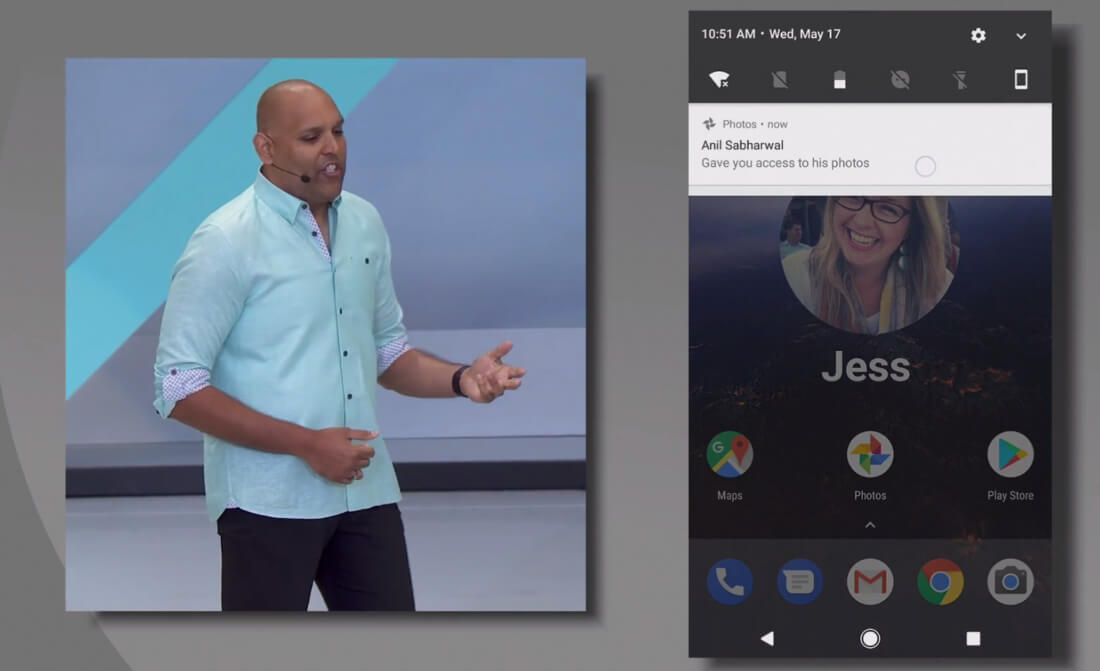
Task: Launch the Google Photos app icon
Action: tap(870, 454)
